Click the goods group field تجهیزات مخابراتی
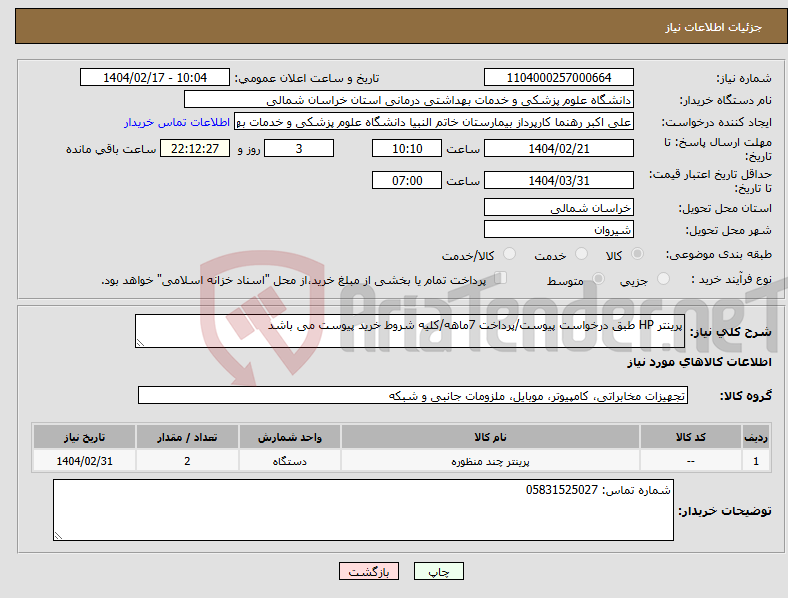This screenshot has width=788, height=598. pyautogui.click(x=413, y=395)
